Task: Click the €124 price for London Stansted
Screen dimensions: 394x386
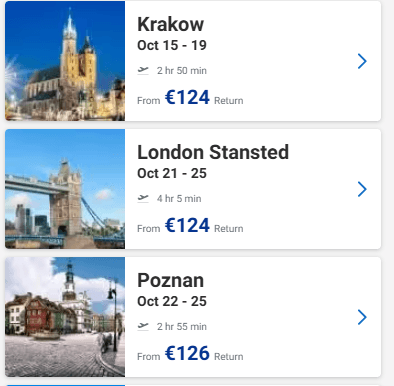Action: click(187, 226)
